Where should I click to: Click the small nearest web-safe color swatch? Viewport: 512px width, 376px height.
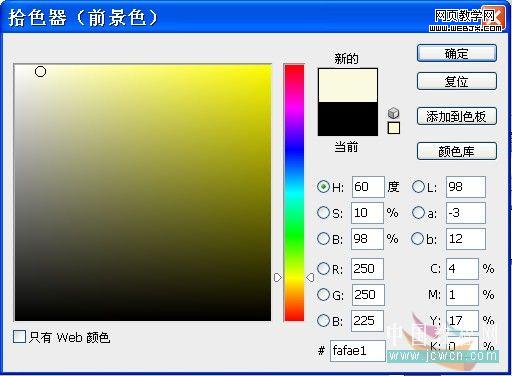coord(394,128)
